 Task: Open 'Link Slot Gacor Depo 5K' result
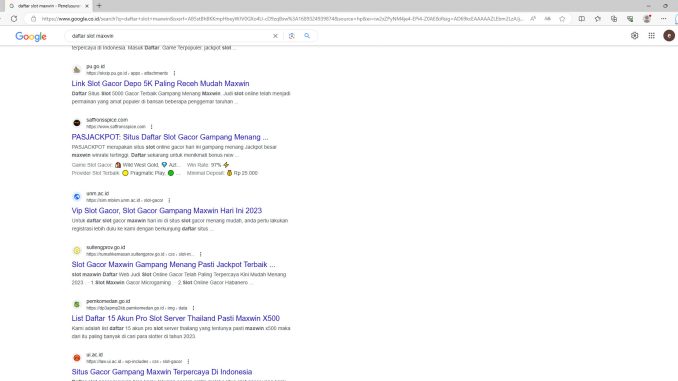click(160, 83)
